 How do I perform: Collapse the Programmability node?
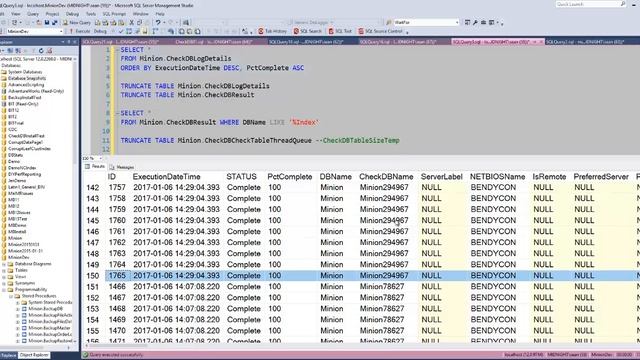coord(4,289)
